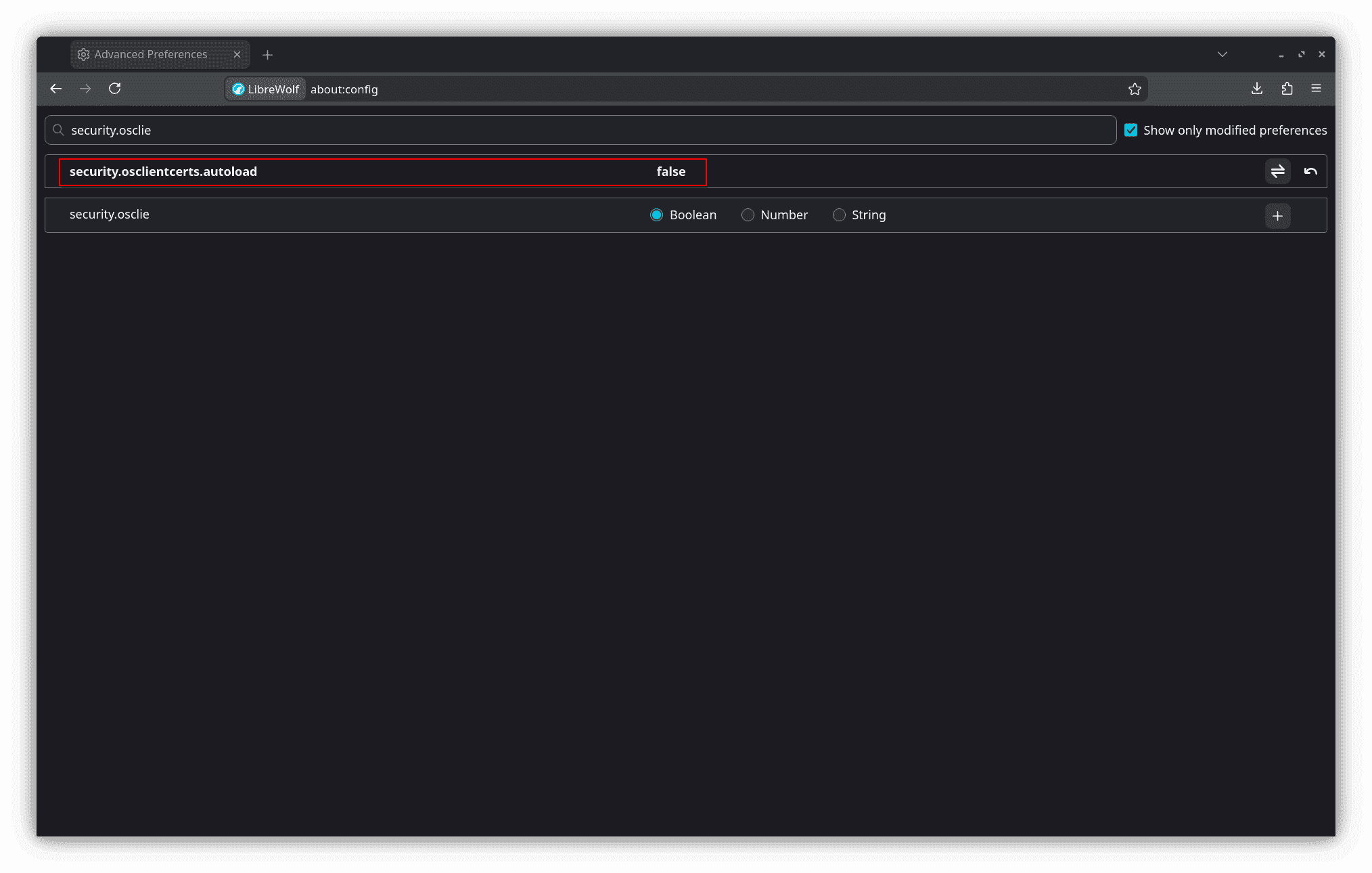This screenshot has width=1372, height=873.
Task: Reset the preference using the undo arrow
Action: (1310, 171)
